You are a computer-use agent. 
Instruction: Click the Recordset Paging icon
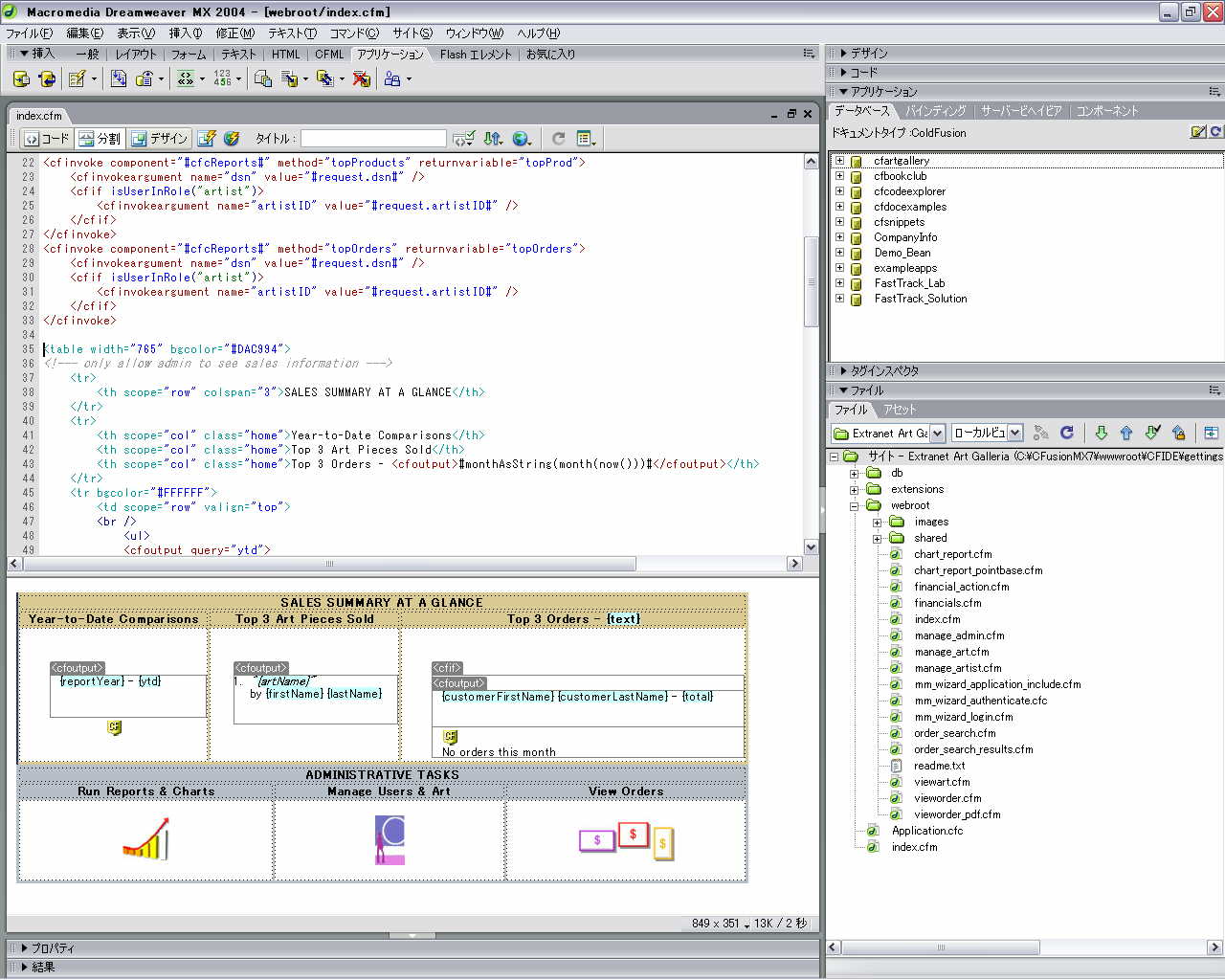186,78
